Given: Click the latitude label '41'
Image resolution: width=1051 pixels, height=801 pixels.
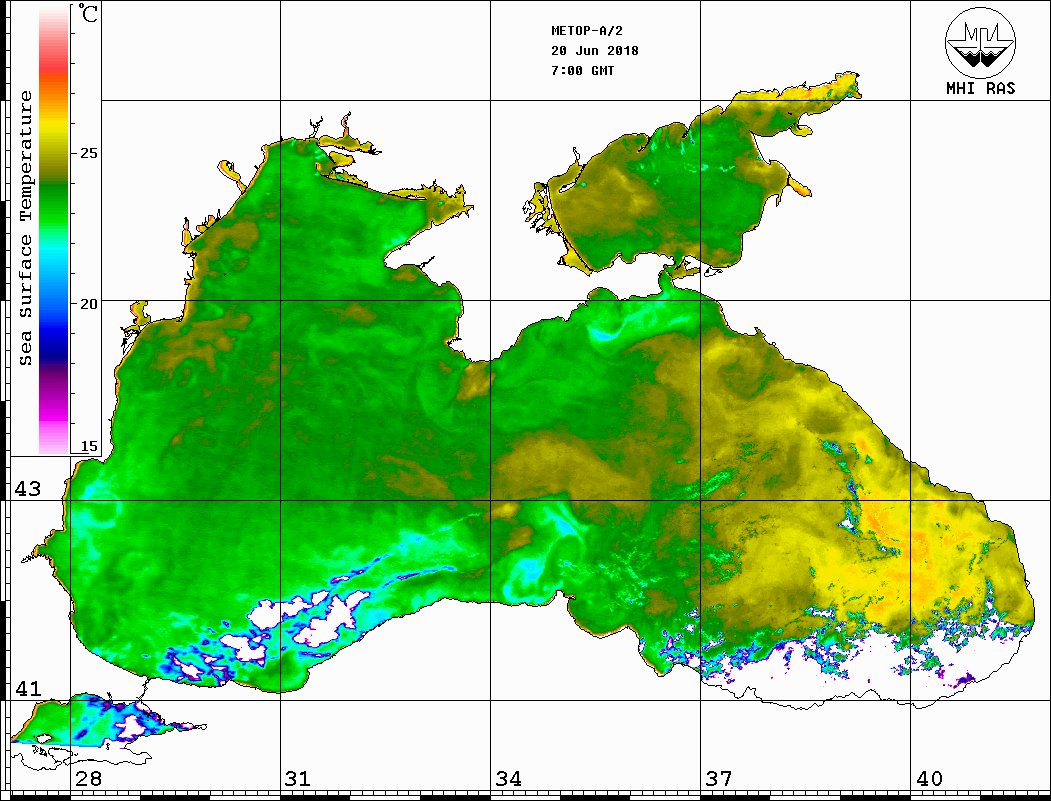Looking at the screenshot, I should 27,689.
